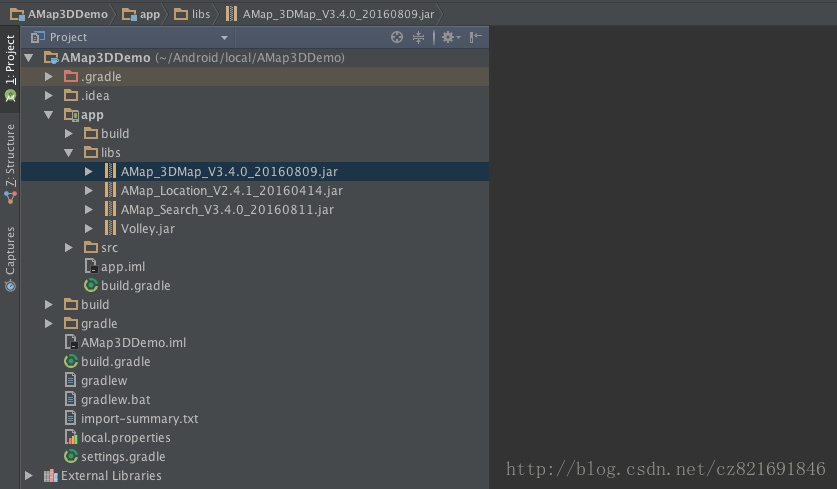The width and height of the screenshot is (837, 489).
Task: Select the app build.gradle Gradle icon
Action: (91, 285)
